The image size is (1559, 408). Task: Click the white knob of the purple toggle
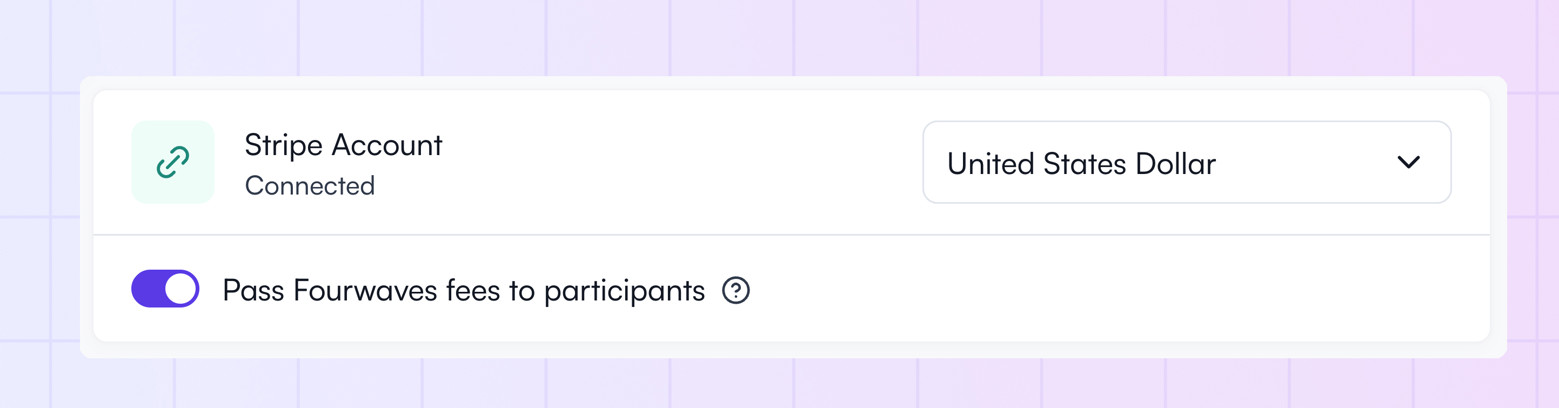tap(180, 289)
